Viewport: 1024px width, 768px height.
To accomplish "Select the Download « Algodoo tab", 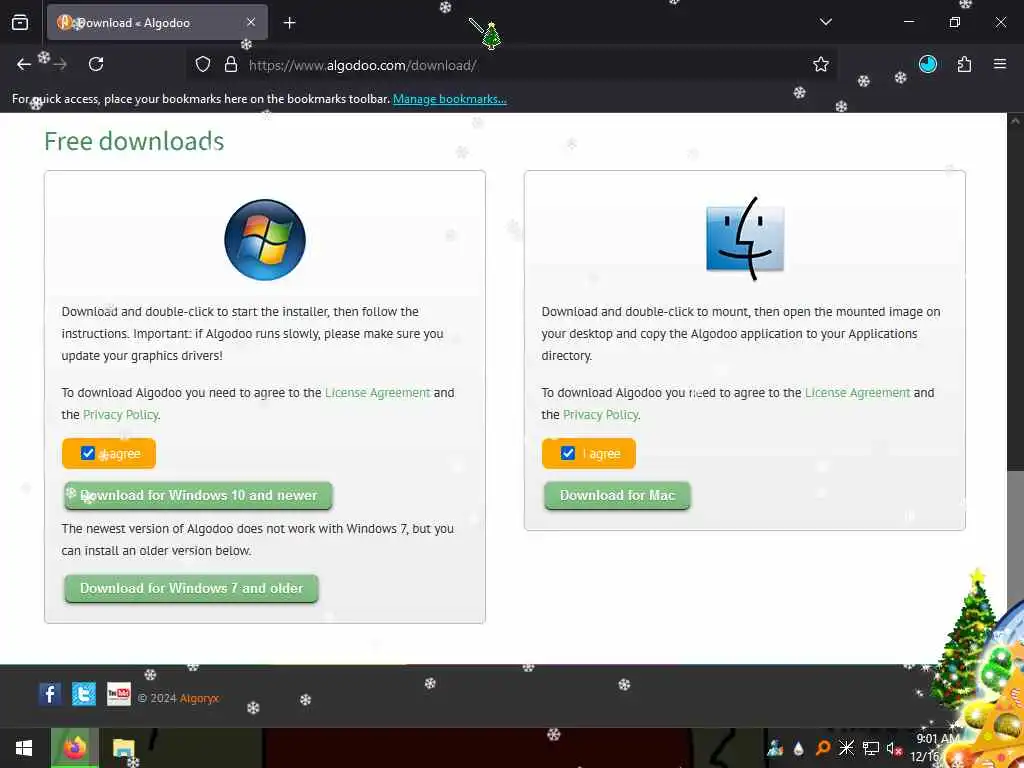I will point(157,22).
